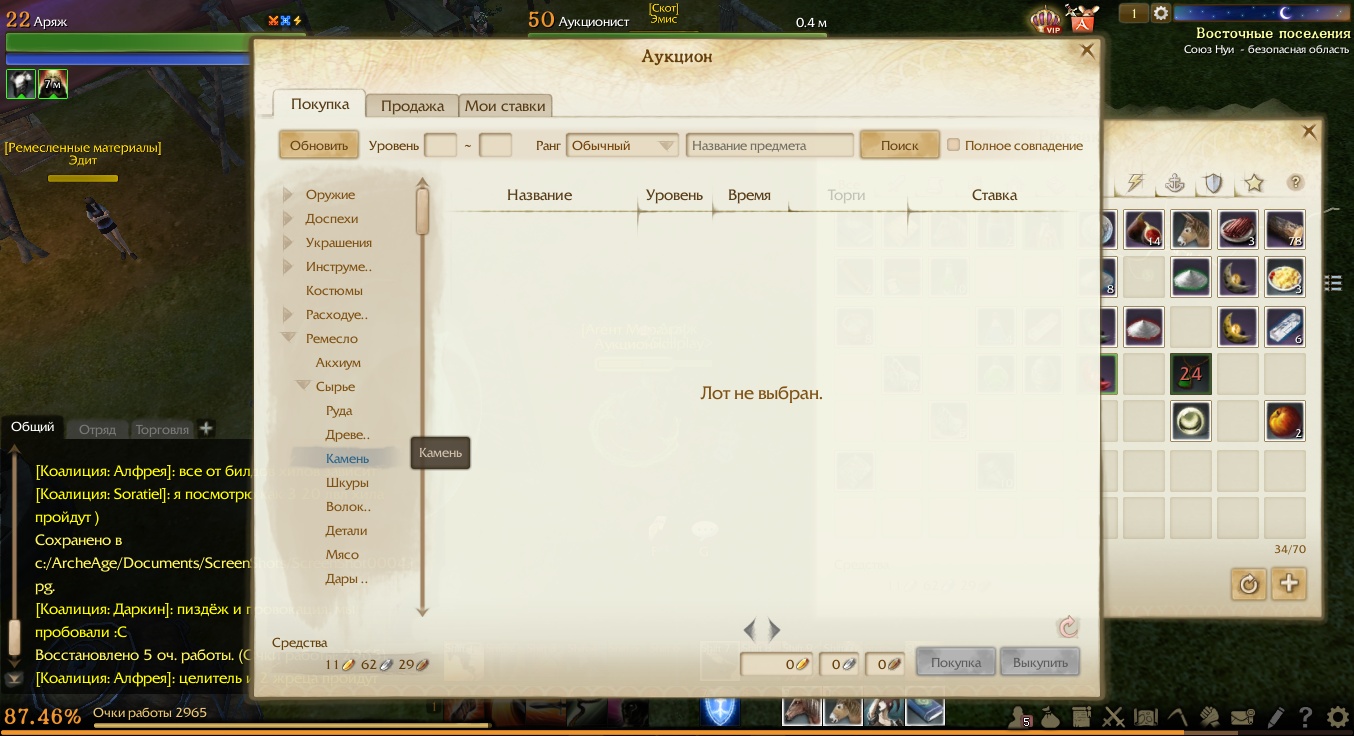Screen dimensions: 1354x736
Task: Select the Шкуры subcategory
Action: 347,483
